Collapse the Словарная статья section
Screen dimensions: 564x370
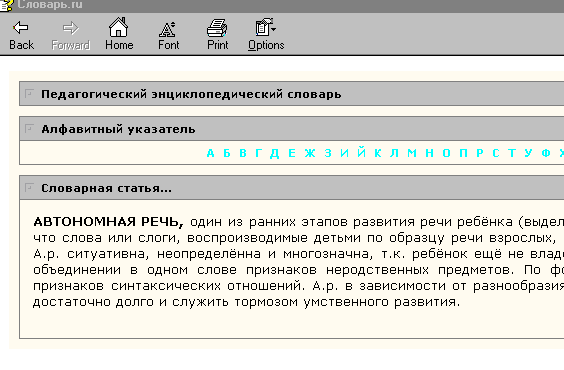tap(29, 187)
